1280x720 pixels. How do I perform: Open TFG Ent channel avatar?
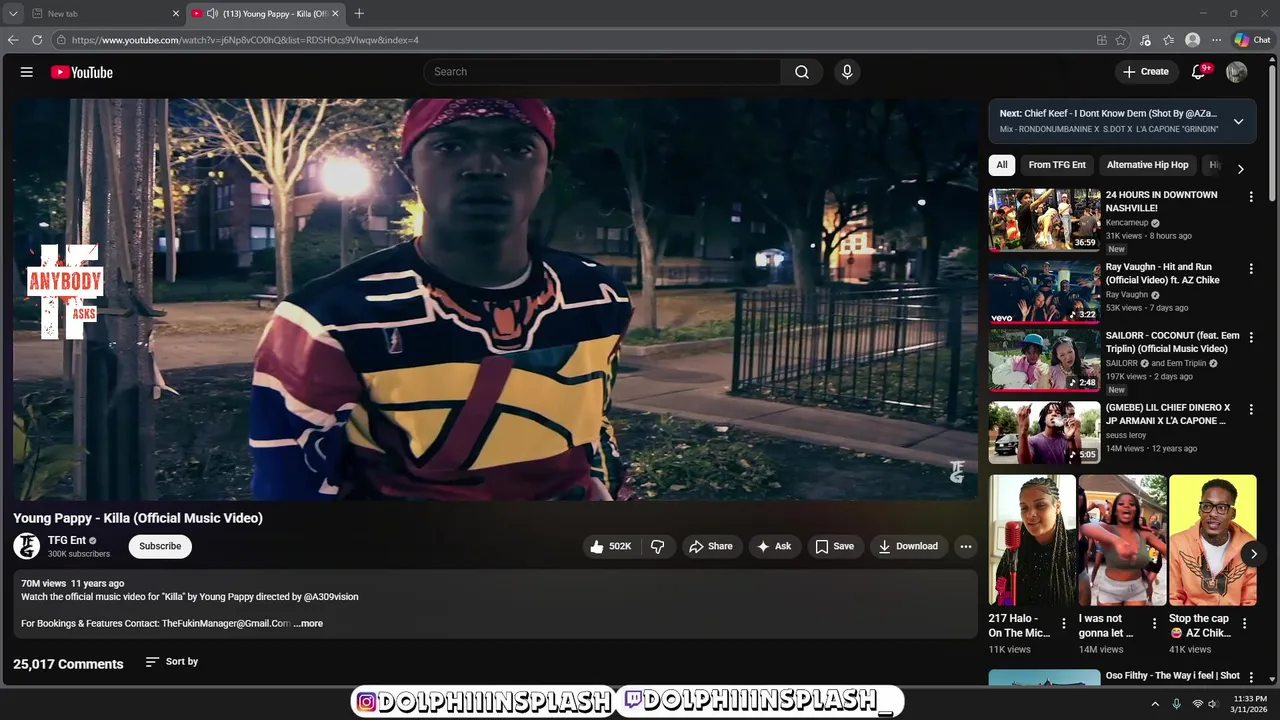pos(26,546)
